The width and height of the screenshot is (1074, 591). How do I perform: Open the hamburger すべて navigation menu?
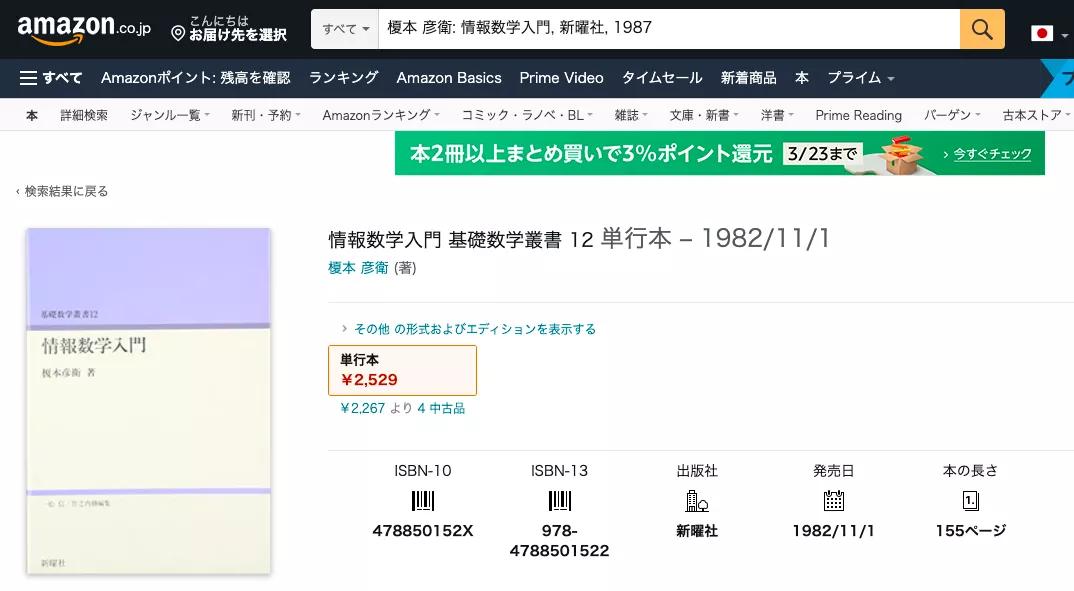point(28,77)
